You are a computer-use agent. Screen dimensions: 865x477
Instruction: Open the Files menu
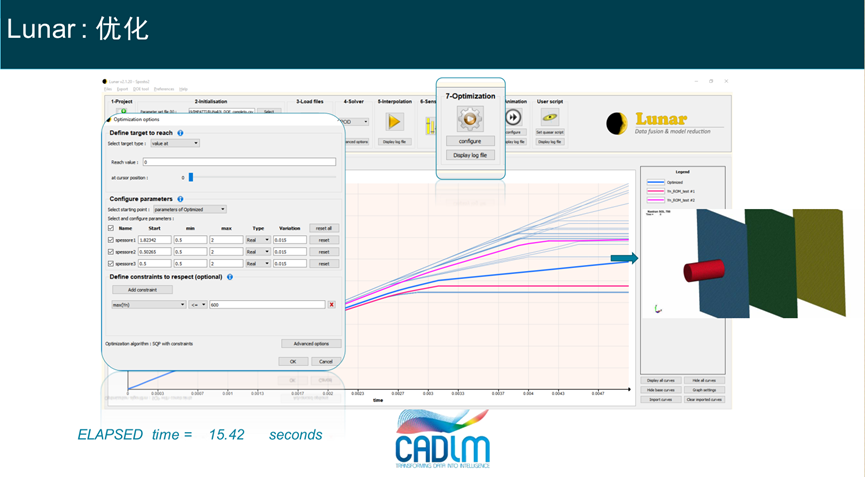[108, 89]
